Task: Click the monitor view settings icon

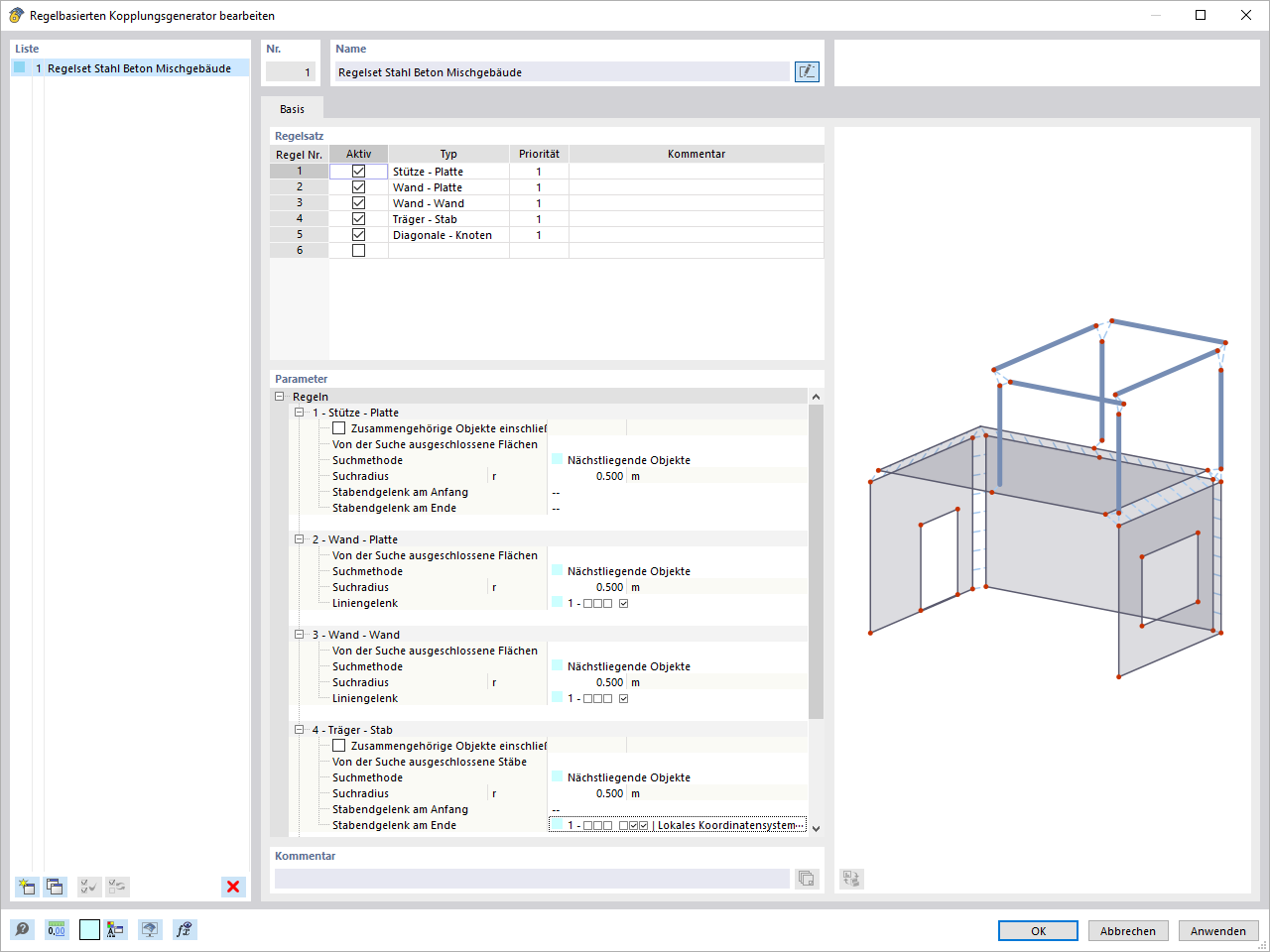Action: 150,929
